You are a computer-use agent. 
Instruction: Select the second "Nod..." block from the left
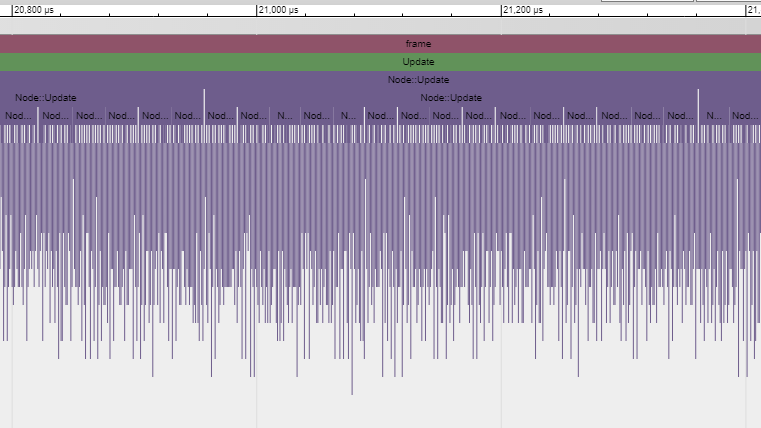(x=55, y=116)
